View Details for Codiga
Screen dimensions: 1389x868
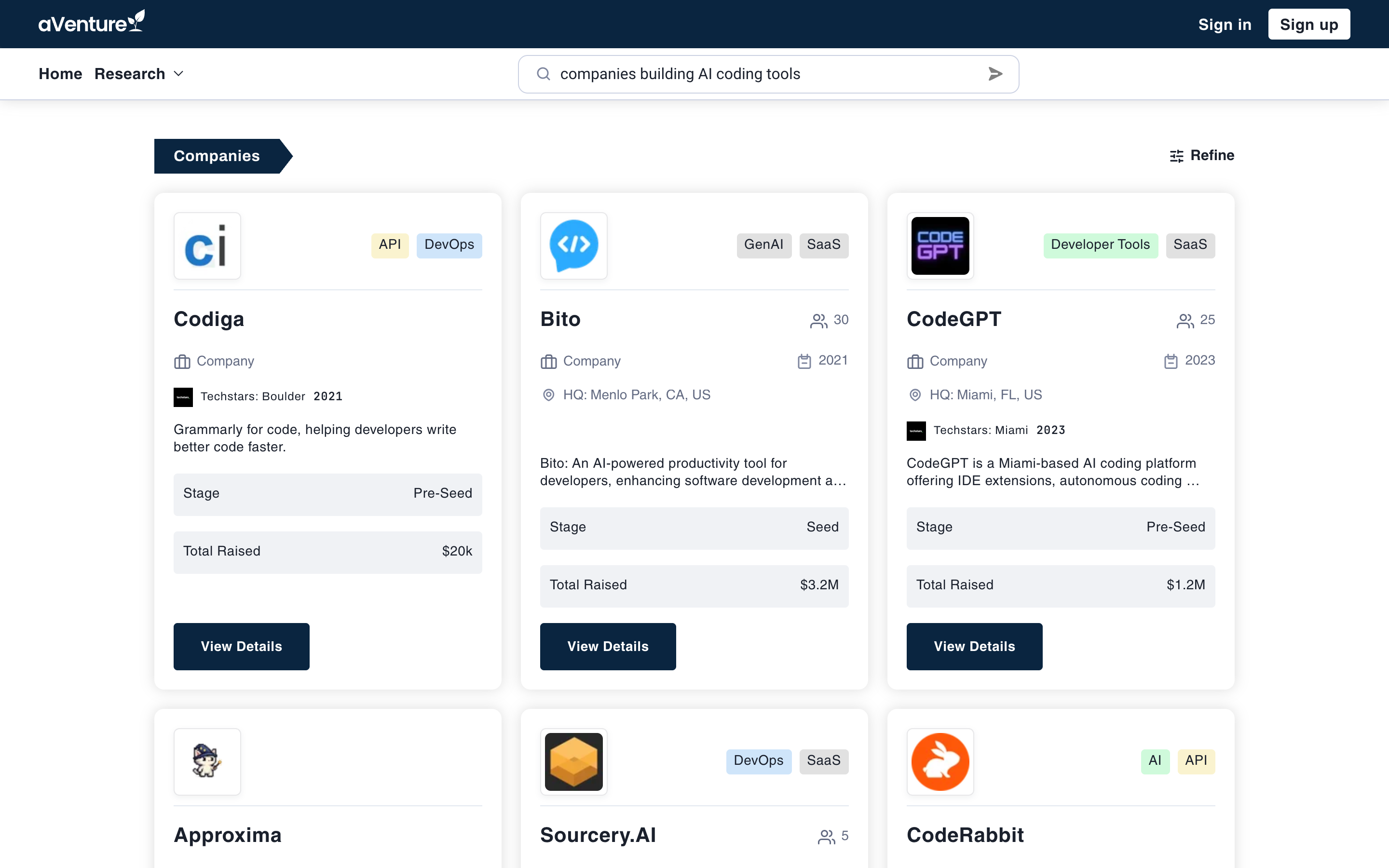(242, 646)
